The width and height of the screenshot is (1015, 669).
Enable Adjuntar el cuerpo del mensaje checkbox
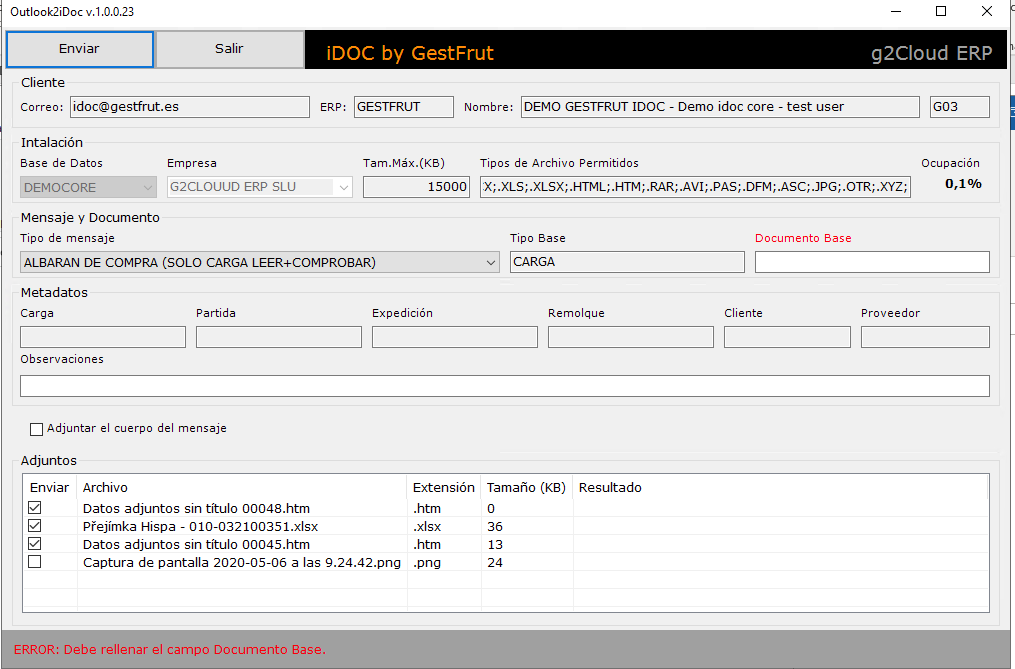[37, 429]
